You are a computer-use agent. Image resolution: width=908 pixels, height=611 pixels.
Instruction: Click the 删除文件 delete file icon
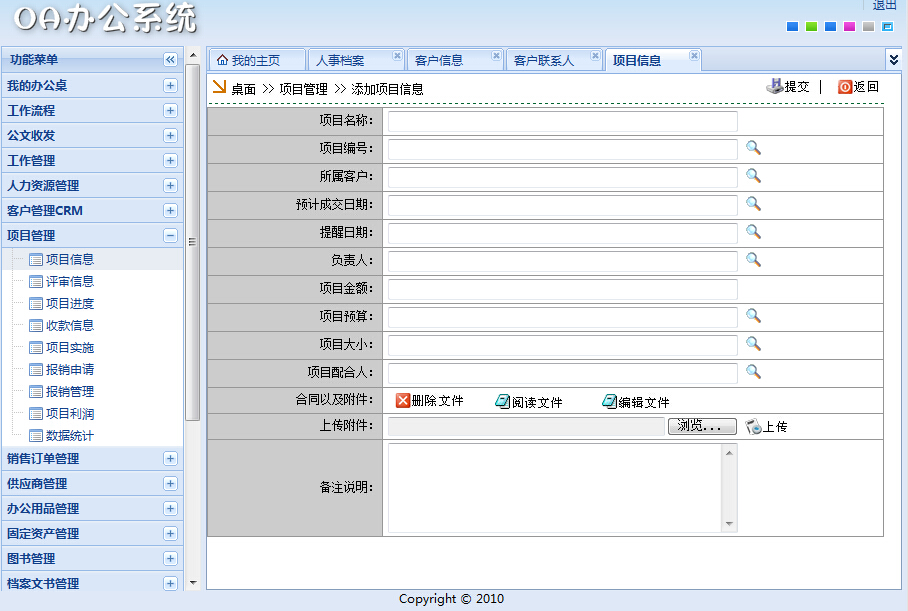pyautogui.click(x=403, y=401)
